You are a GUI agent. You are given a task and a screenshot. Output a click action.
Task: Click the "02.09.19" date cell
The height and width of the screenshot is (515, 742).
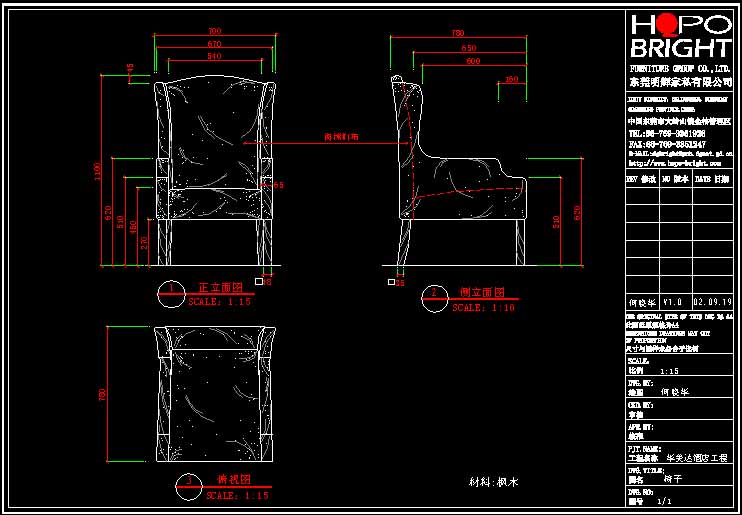[713, 302]
